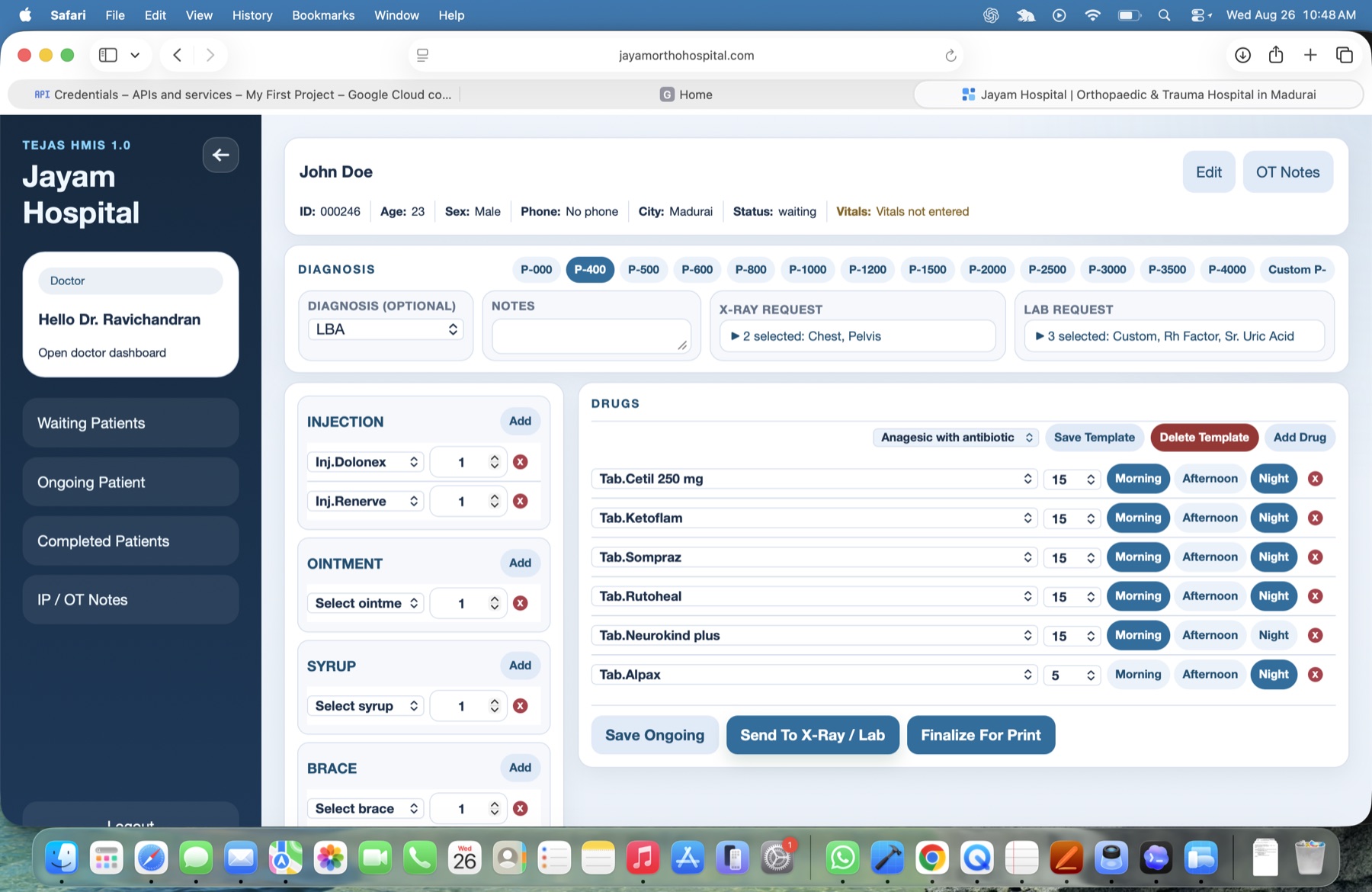The width and height of the screenshot is (1372, 892).
Task: Open WhatsApp from the Dock
Action: [842, 858]
